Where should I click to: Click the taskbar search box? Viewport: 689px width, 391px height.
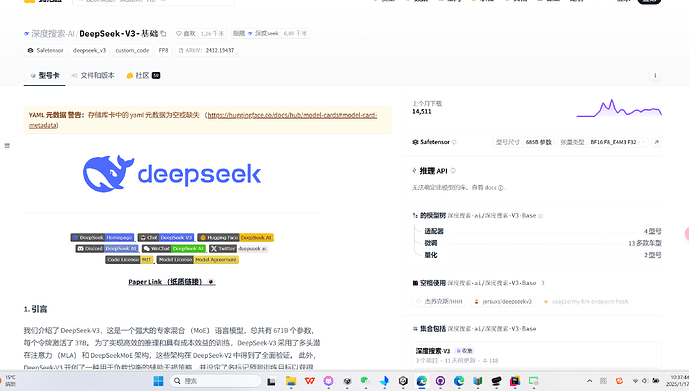point(215,381)
